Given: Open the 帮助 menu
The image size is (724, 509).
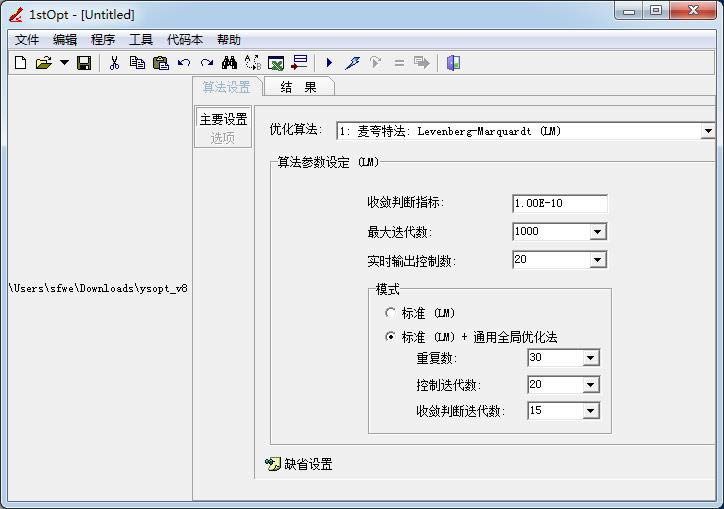Looking at the screenshot, I should 229,40.
